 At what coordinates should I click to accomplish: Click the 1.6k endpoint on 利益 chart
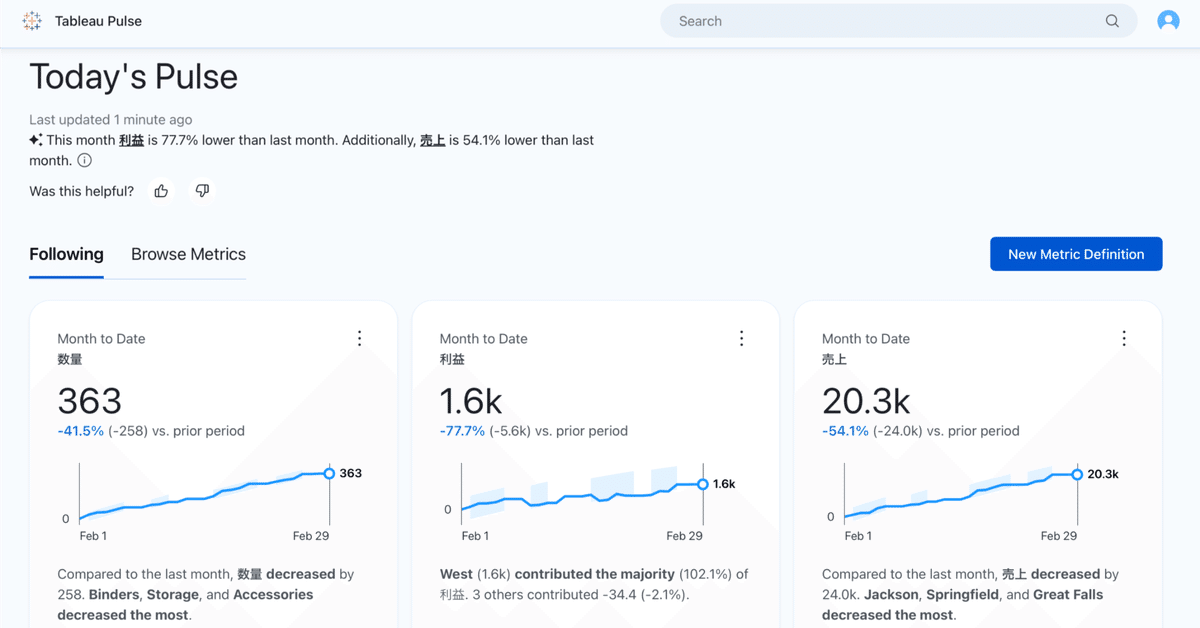(x=703, y=484)
